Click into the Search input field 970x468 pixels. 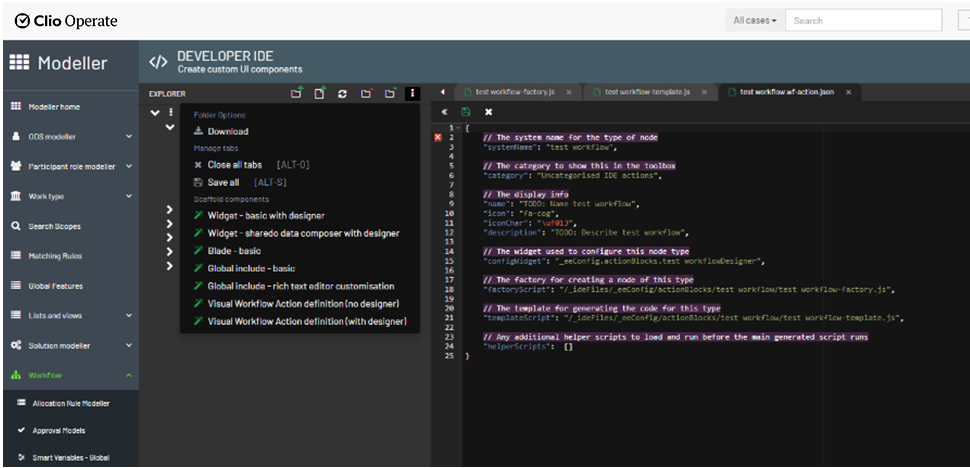pyautogui.click(x=863, y=20)
